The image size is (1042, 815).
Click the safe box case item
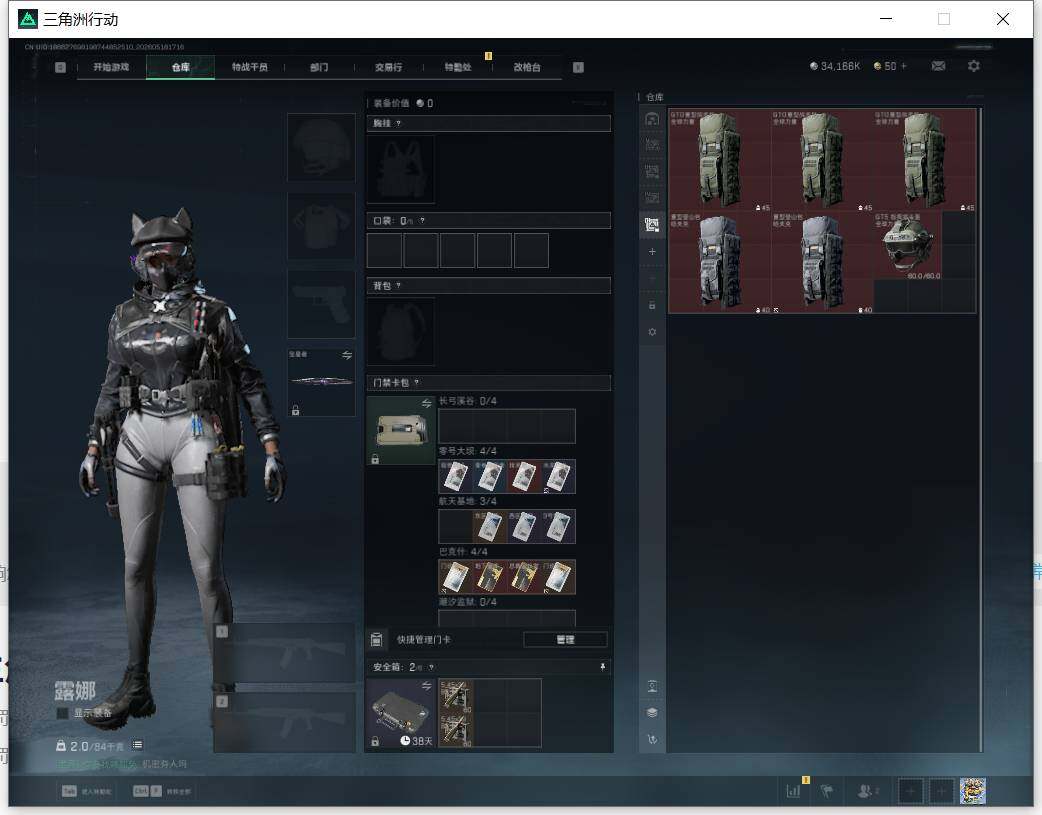point(401,713)
